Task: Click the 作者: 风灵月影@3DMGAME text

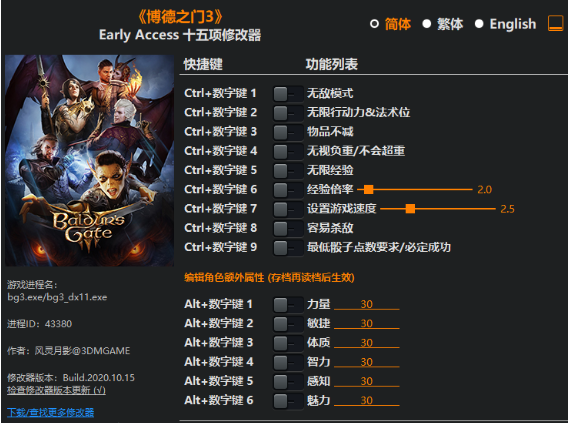Action: pos(68,351)
